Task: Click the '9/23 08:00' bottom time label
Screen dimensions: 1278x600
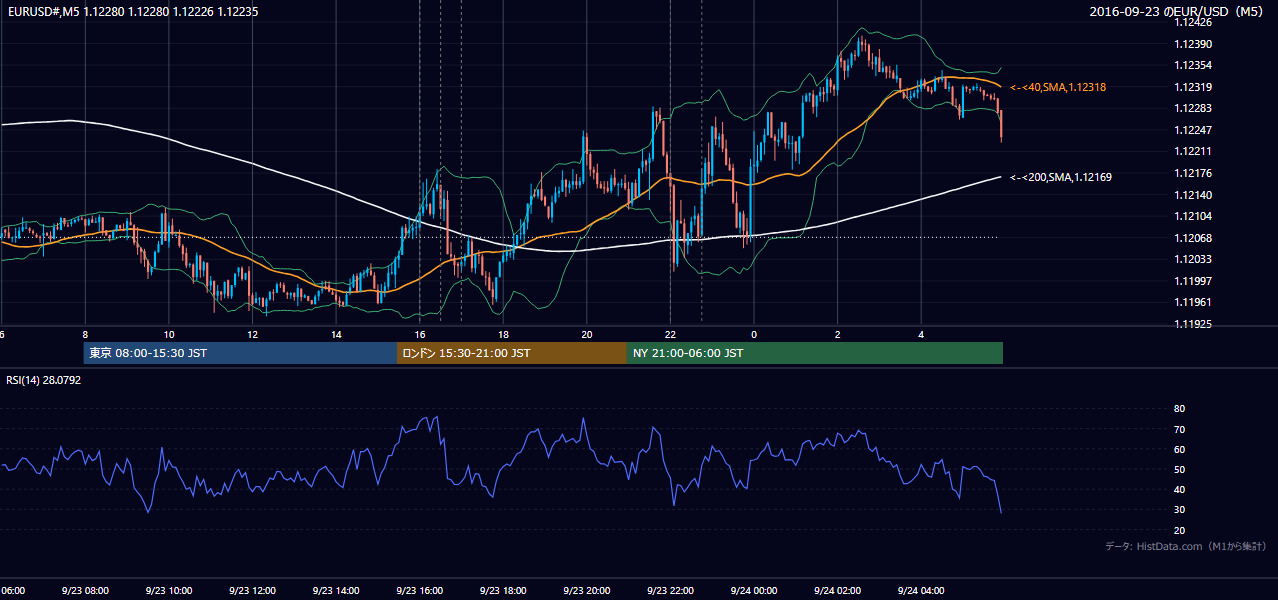Action: pyautogui.click(x=83, y=591)
